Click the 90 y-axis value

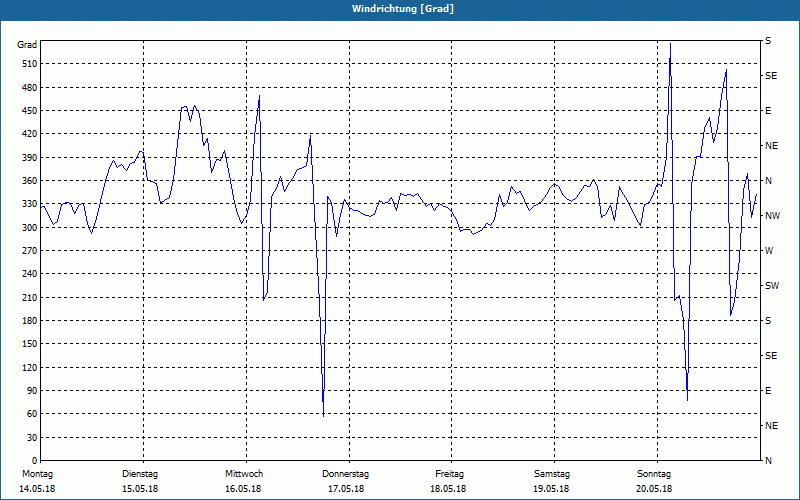(x=31, y=391)
